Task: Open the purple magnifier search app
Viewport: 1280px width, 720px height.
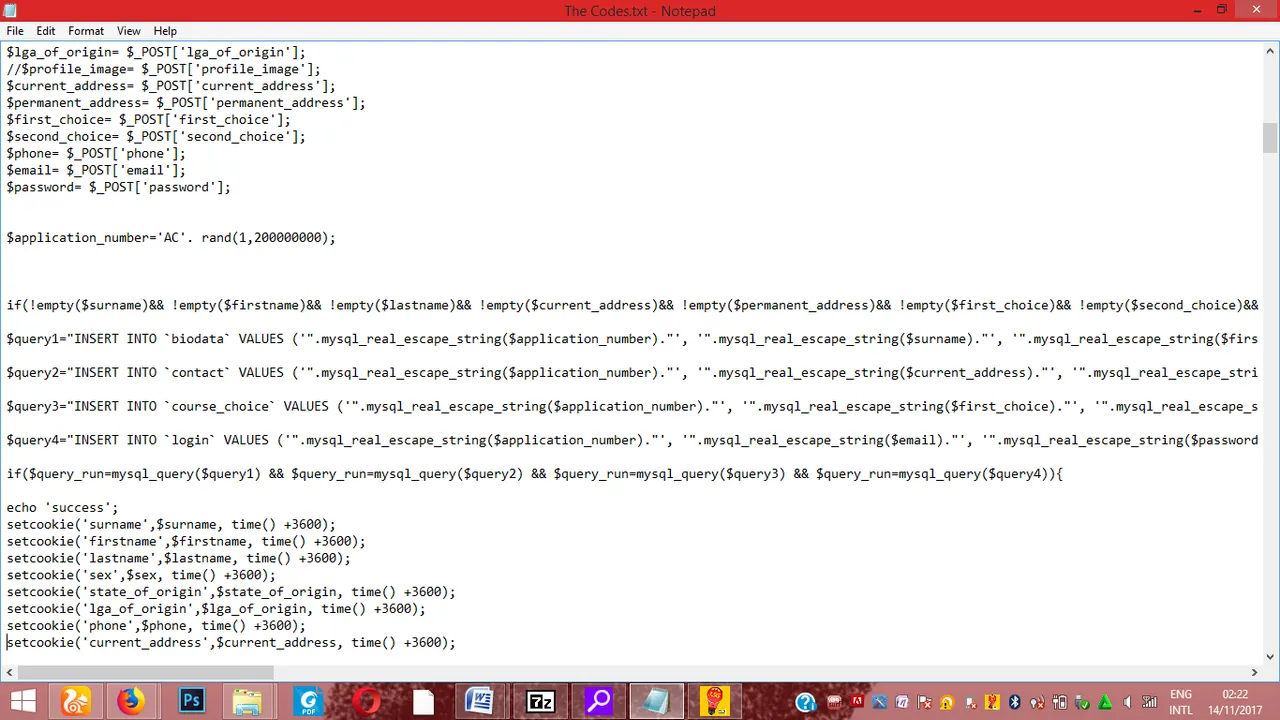Action: [598, 701]
